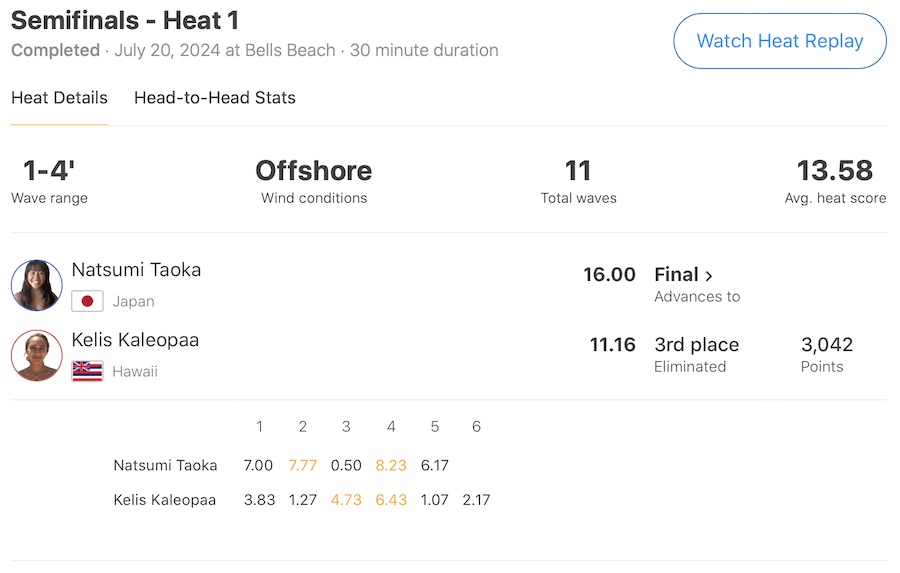900x573 pixels.
Task: Click the 3,042 Points value
Action: pos(827,345)
